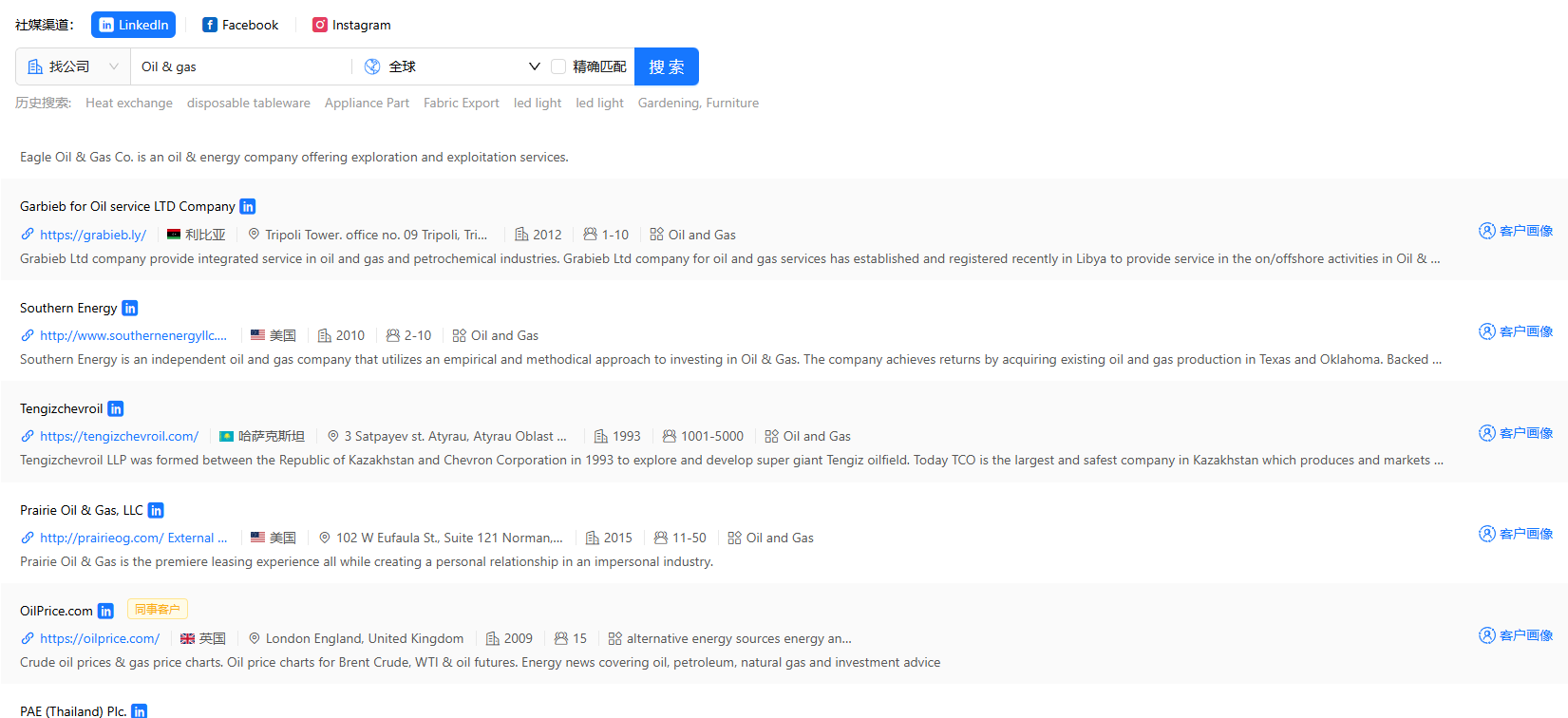The height and width of the screenshot is (718, 1568).
Task: Click 客户画像 for Prairie Oil & Gas
Action: pos(1516,534)
